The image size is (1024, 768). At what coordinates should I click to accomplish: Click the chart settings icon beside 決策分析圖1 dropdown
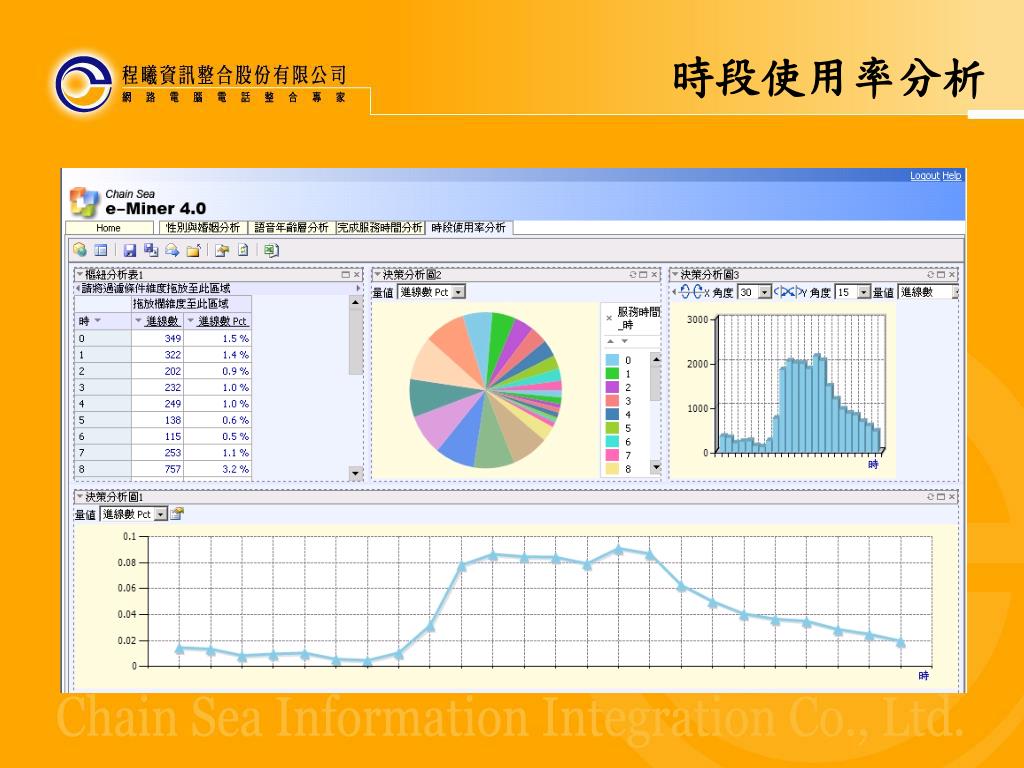pos(177,514)
